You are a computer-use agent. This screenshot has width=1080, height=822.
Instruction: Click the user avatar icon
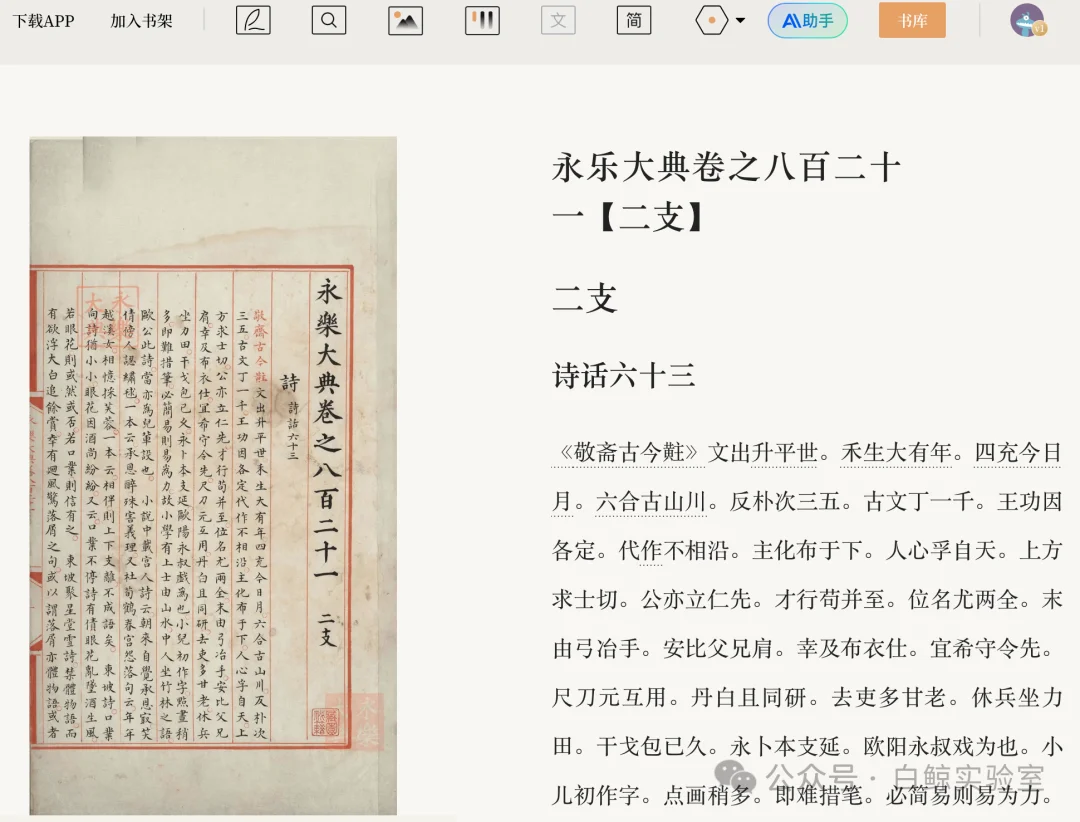1029,20
